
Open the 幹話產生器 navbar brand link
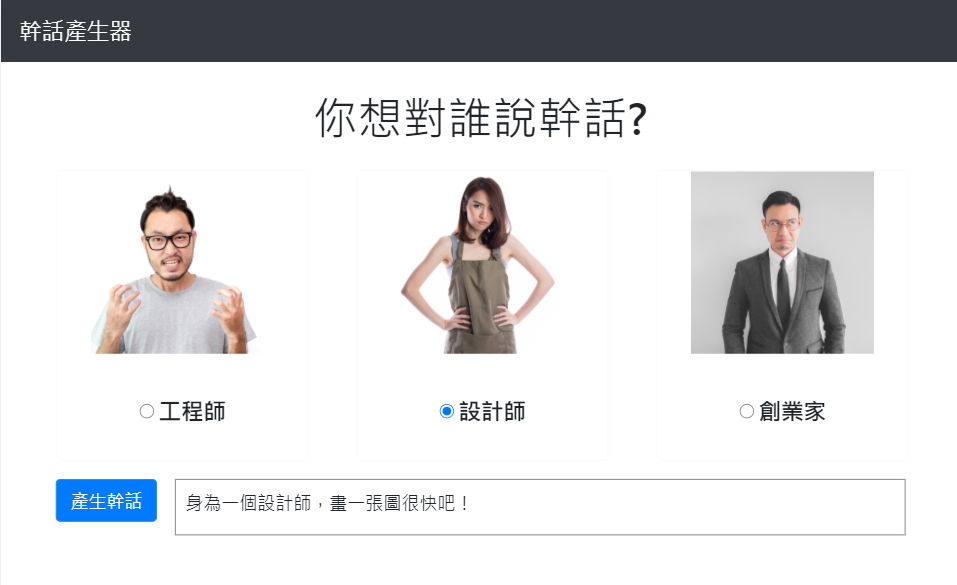[x=76, y=31]
